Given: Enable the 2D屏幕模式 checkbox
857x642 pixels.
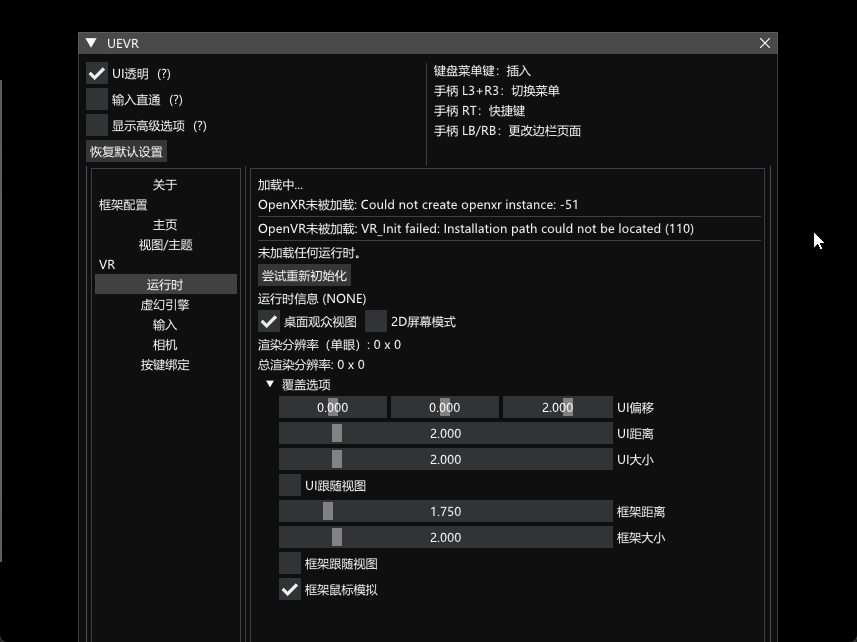Looking at the screenshot, I should [376, 322].
